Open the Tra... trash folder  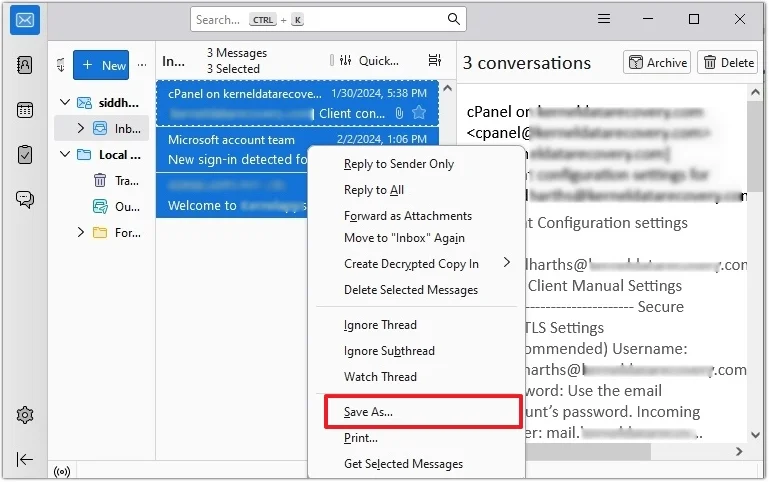pos(127,181)
